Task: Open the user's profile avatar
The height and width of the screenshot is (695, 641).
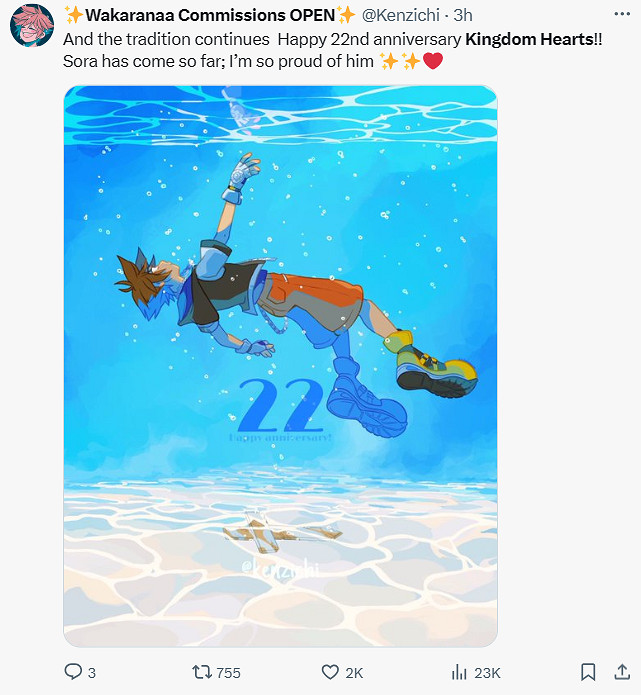Action: pos(32,26)
